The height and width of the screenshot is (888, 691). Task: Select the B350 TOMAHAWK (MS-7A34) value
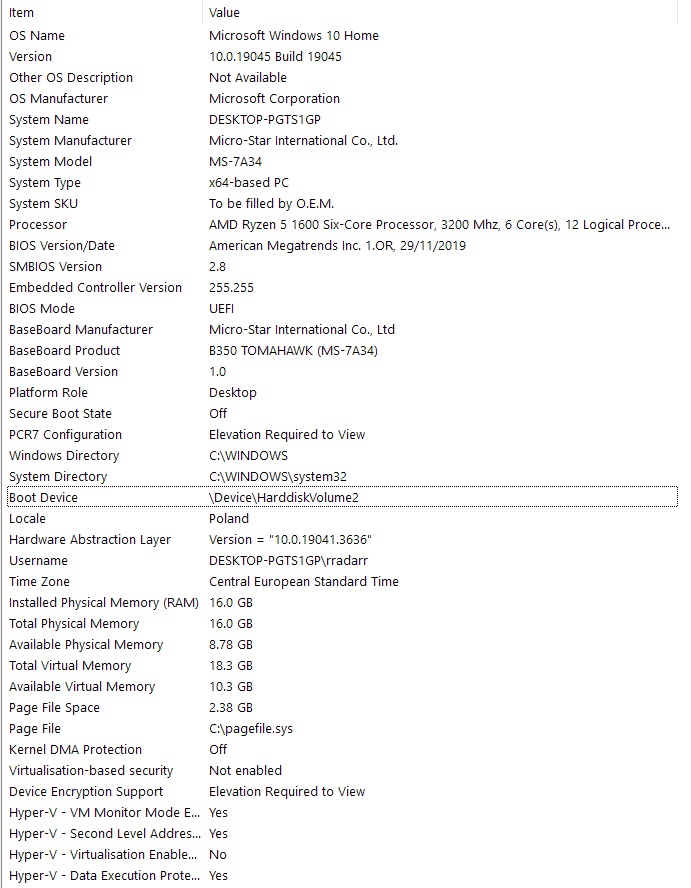tap(293, 351)
